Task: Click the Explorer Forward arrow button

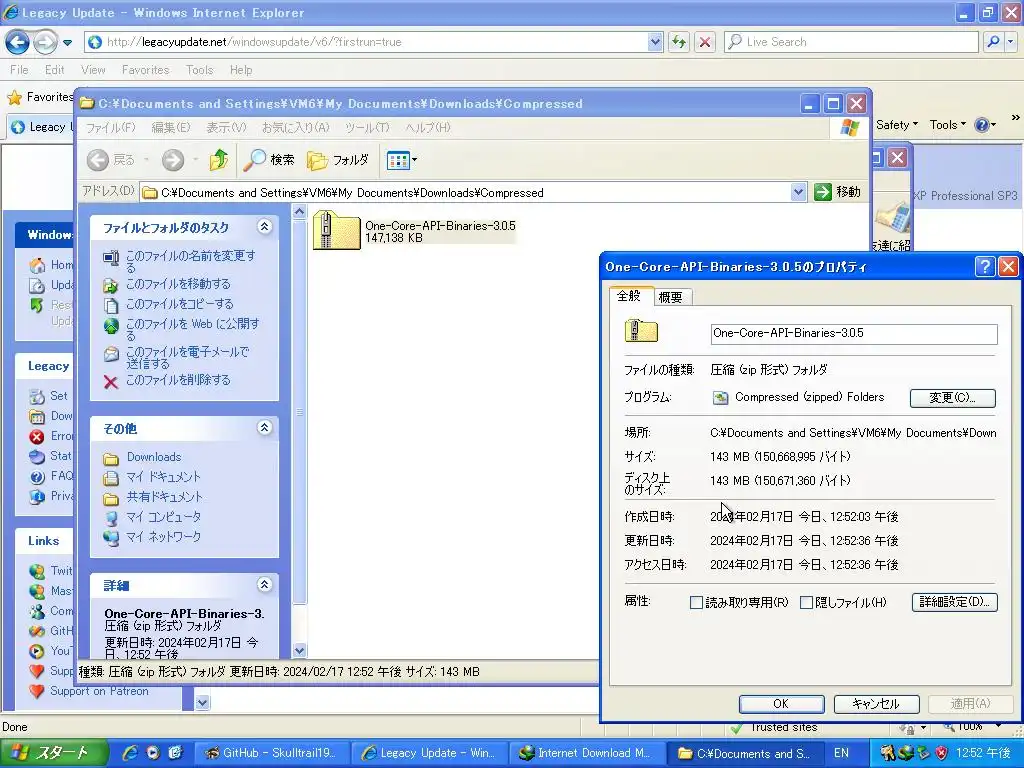Action: 173,160
